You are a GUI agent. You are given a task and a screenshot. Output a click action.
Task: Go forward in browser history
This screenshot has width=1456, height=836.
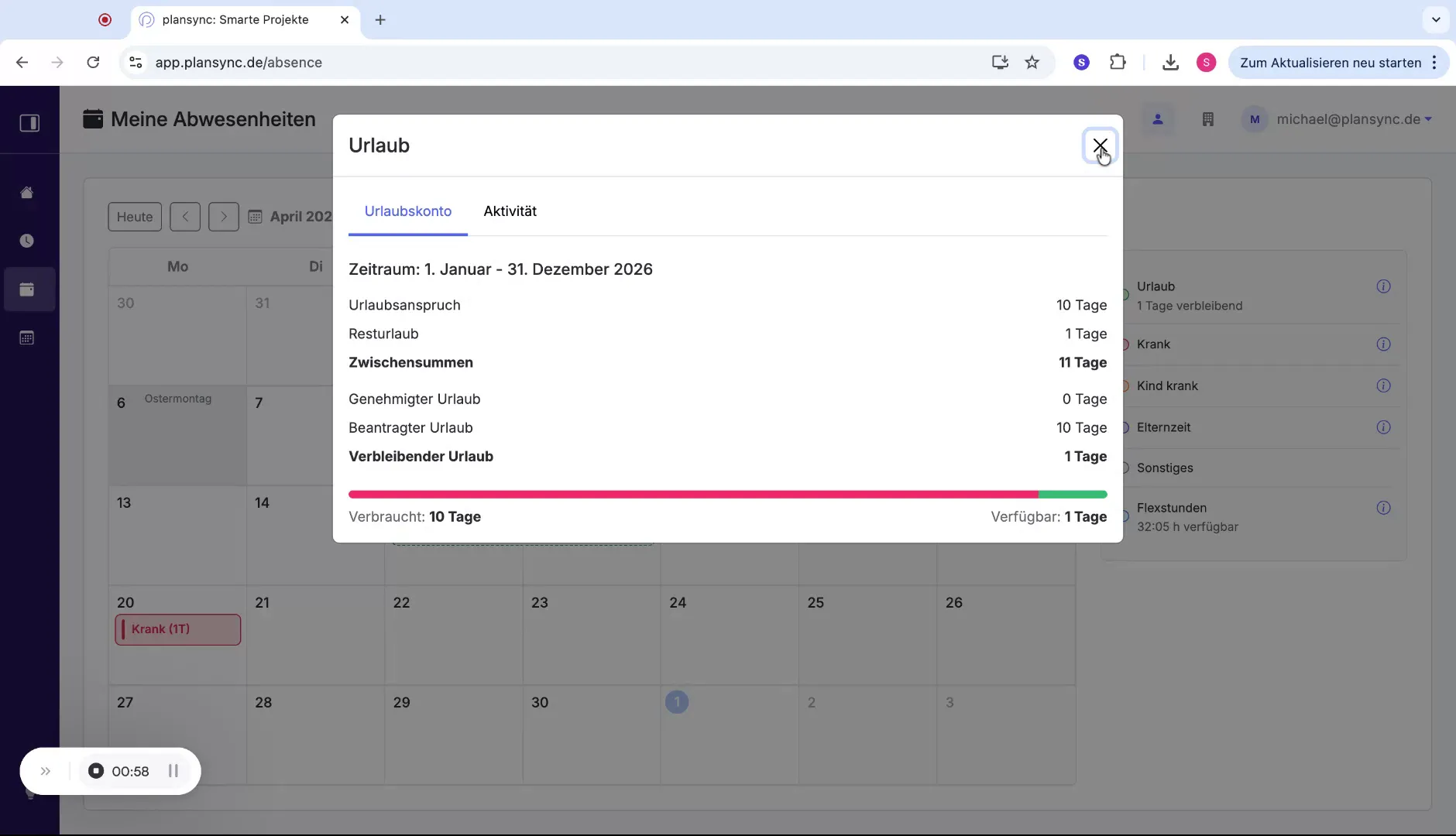click(57, 63)
